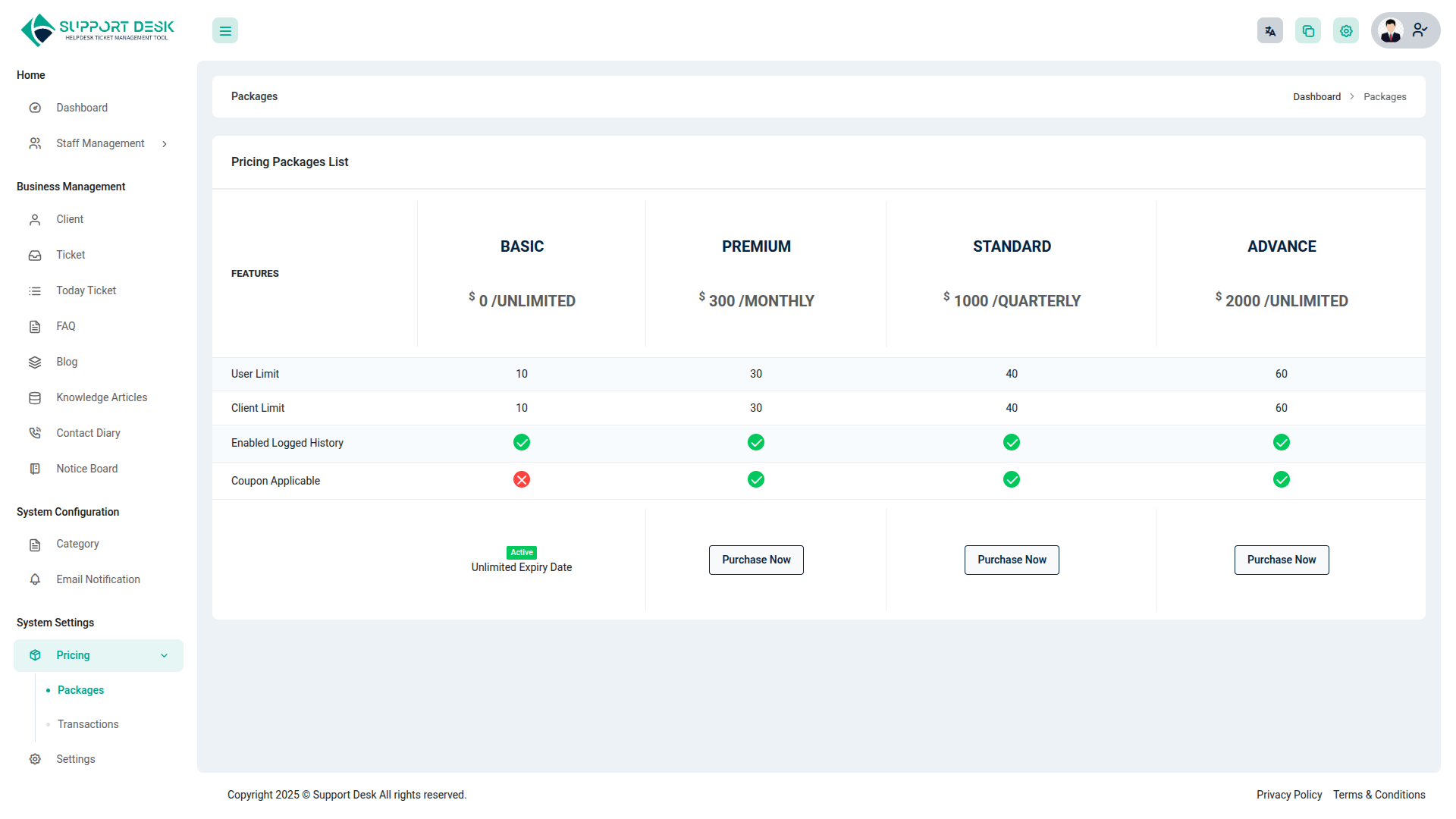Click the Email Notification bell icon
This screenshot has width=1456, height=819.
[35, 579]
